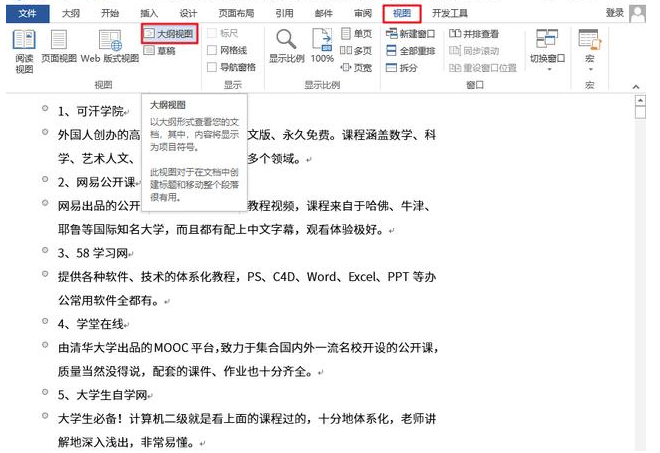Viewport: 660px width, 453px height.
Task: Click line 解地深入浅出，非常易懂。
Action: click(x=127, y=442)
